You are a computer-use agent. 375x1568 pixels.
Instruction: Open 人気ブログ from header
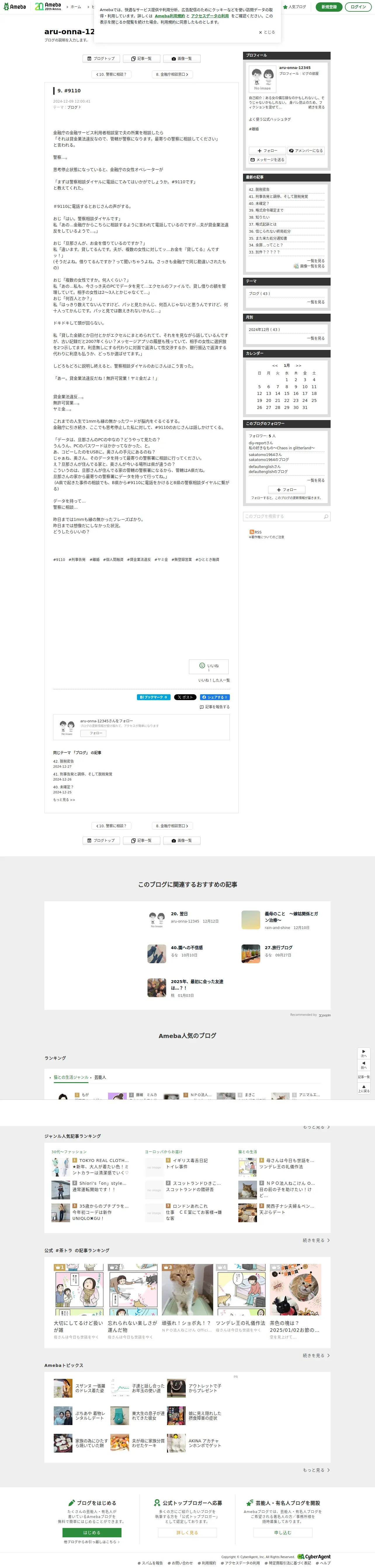(x=295, y=7)
